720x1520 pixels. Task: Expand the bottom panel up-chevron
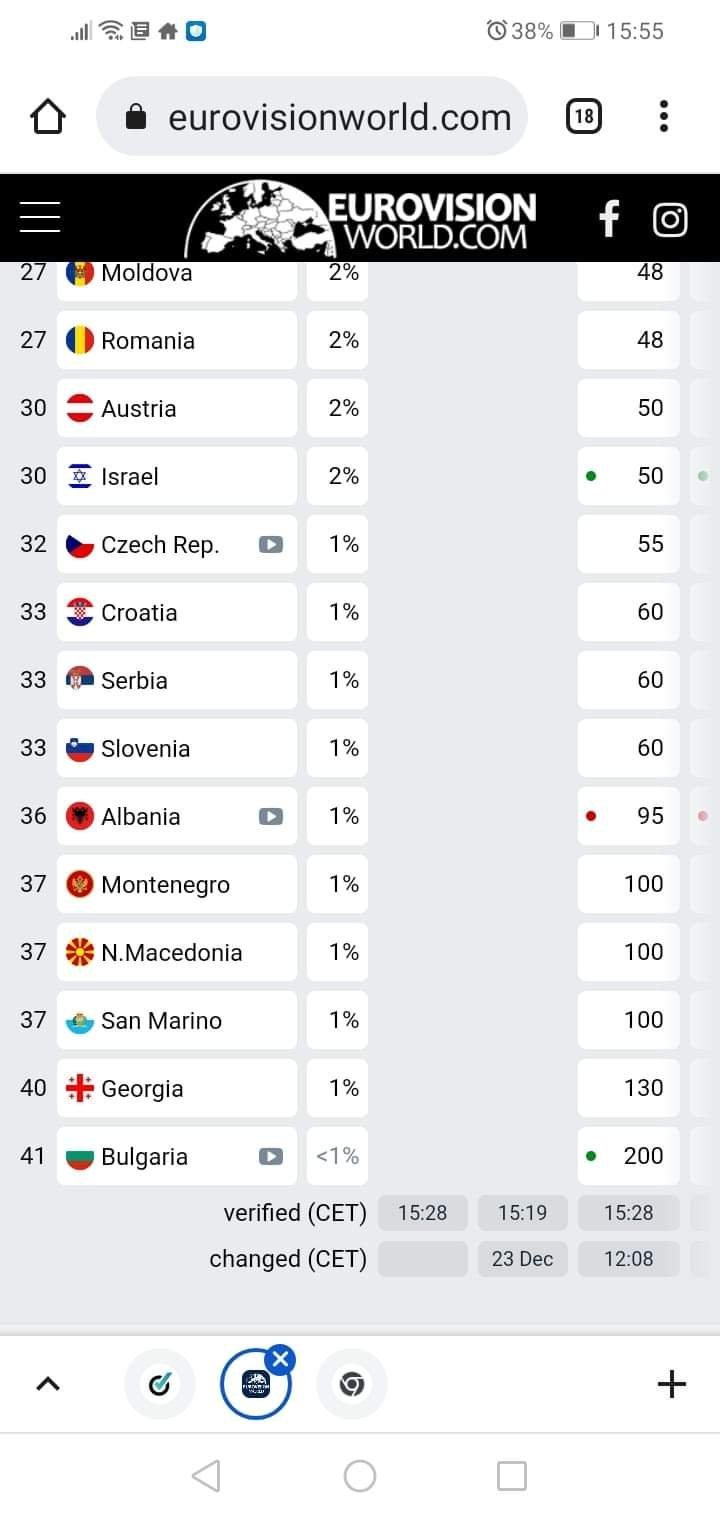48,1384
